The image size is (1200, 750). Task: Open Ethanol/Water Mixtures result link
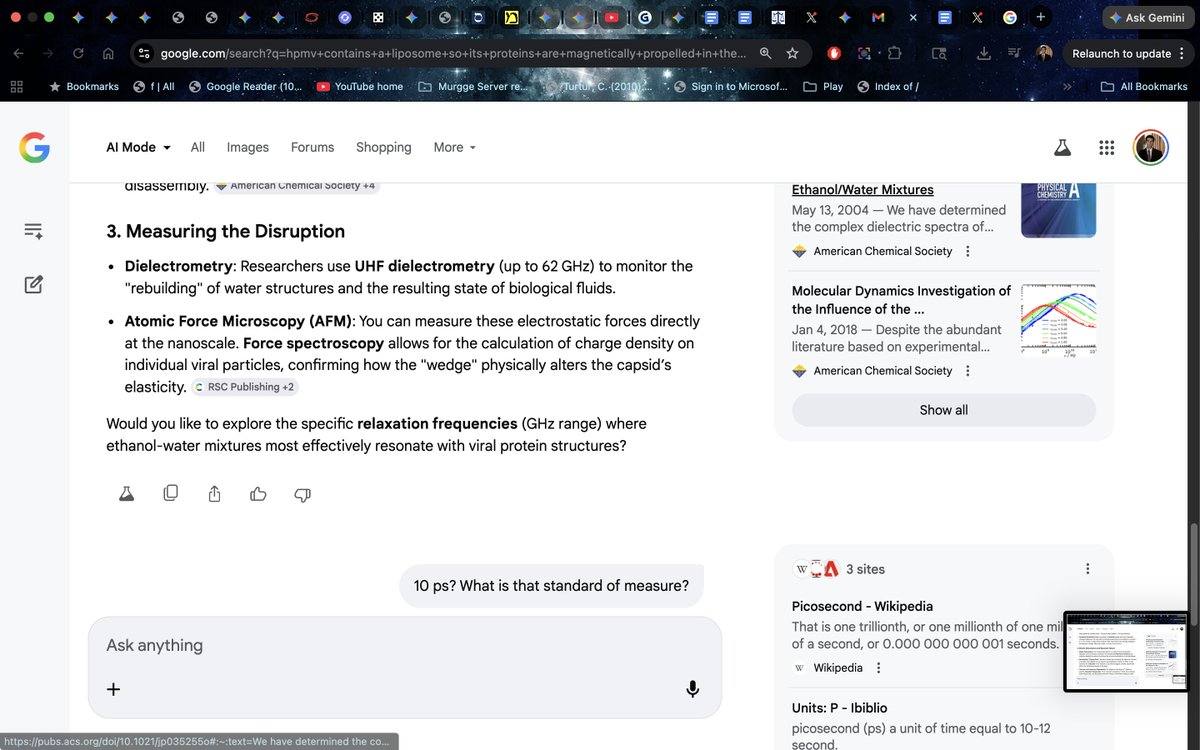pos(863,189)
